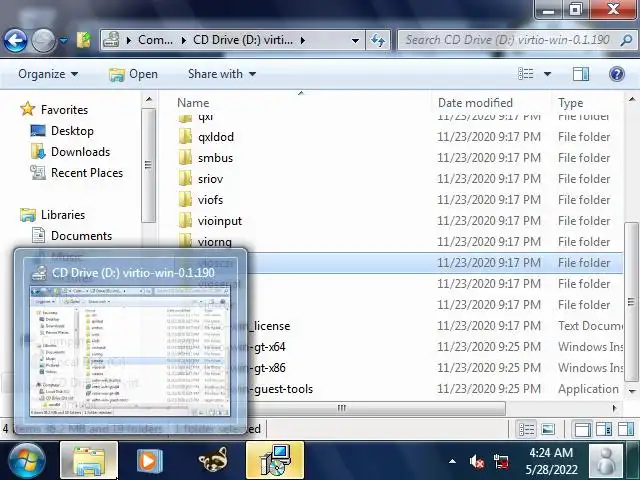The image size is (640, 480).
Task: Open the view options dropdown arrow
Action: click(x=547, y=74)
